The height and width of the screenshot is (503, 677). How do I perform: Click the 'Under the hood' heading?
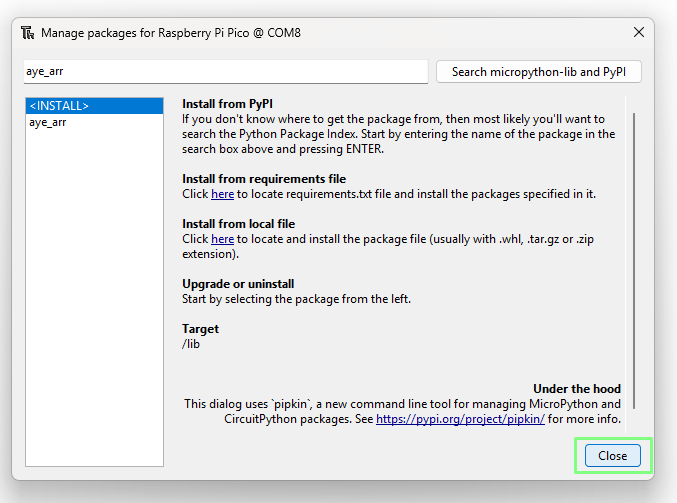click(x=577, y=389)
